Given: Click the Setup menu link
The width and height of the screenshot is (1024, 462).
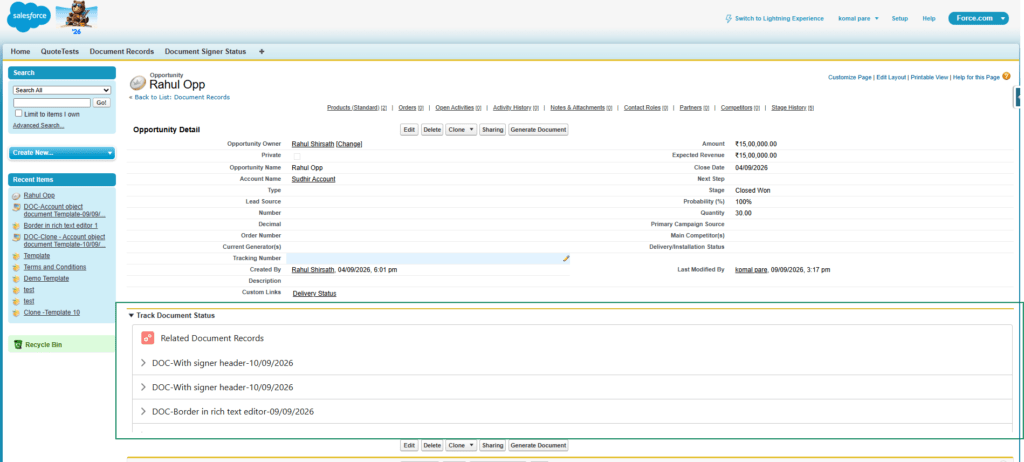Looking at the screenshot, I should 900,18.
